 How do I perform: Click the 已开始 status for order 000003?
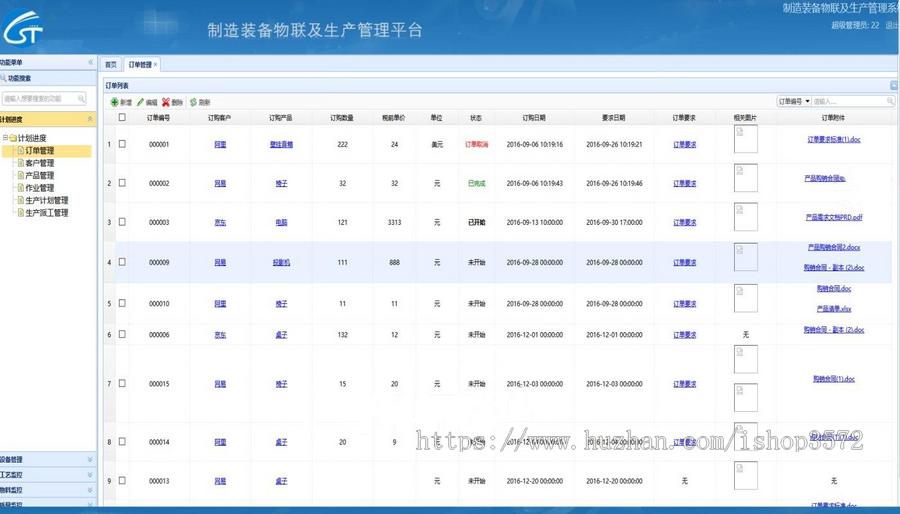(x=476, y=223)
